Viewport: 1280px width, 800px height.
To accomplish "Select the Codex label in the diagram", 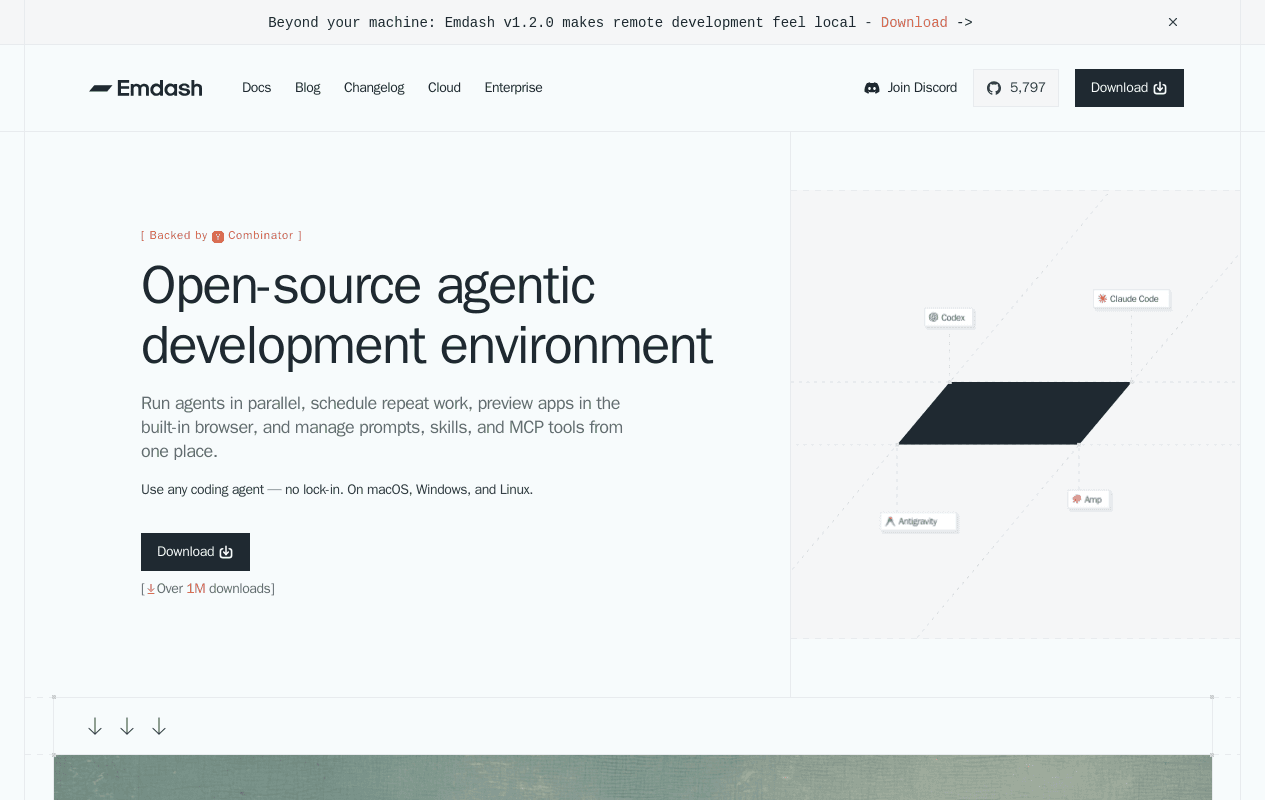I will 948,317.
